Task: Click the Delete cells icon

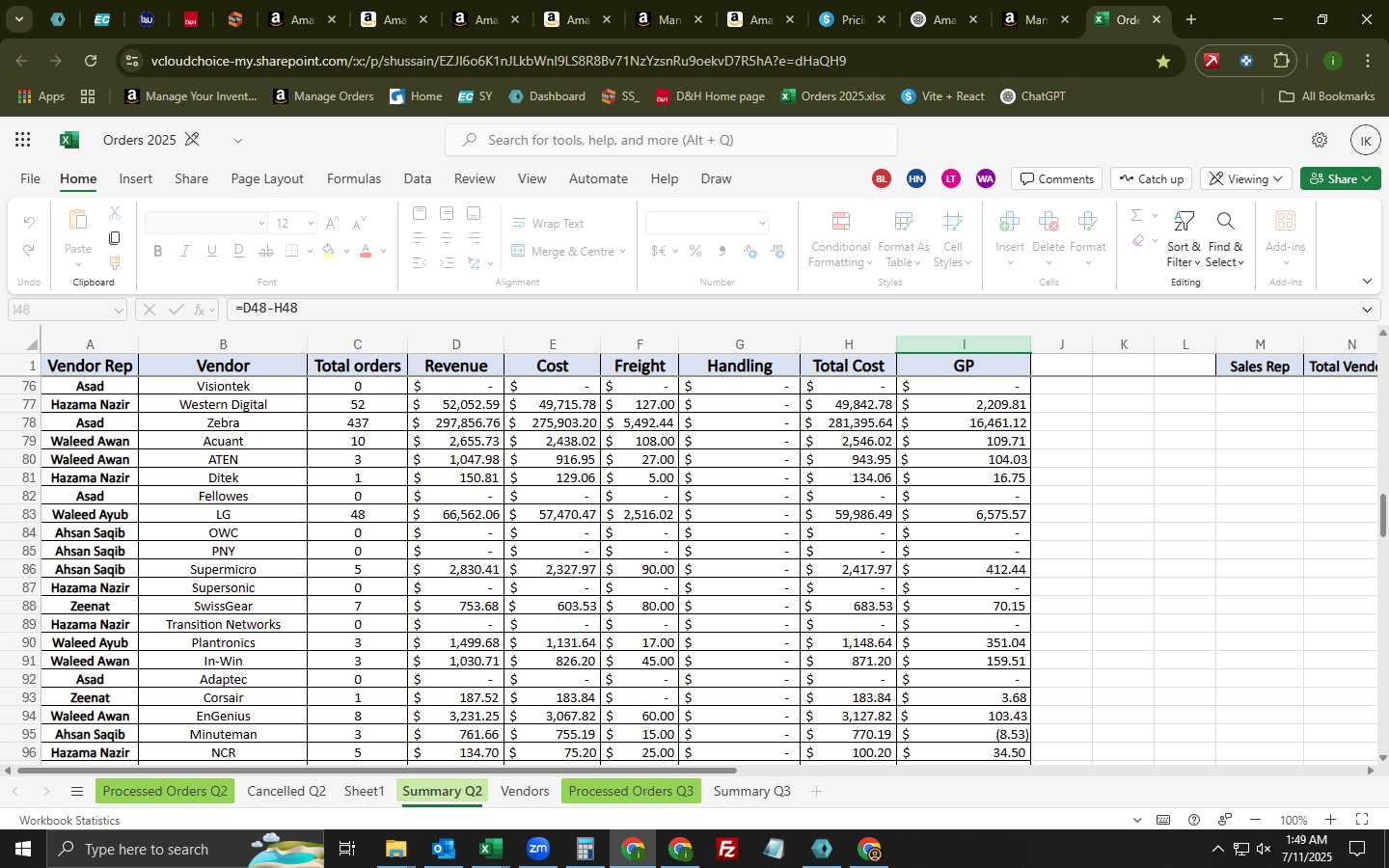Action: tap(1049, 222)
